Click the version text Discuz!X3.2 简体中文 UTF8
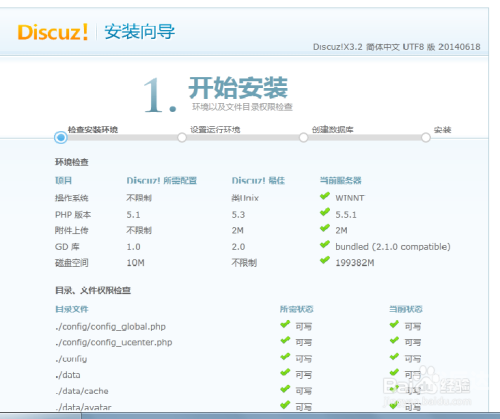This screenshot has width=500, height=419. point(396,47)
